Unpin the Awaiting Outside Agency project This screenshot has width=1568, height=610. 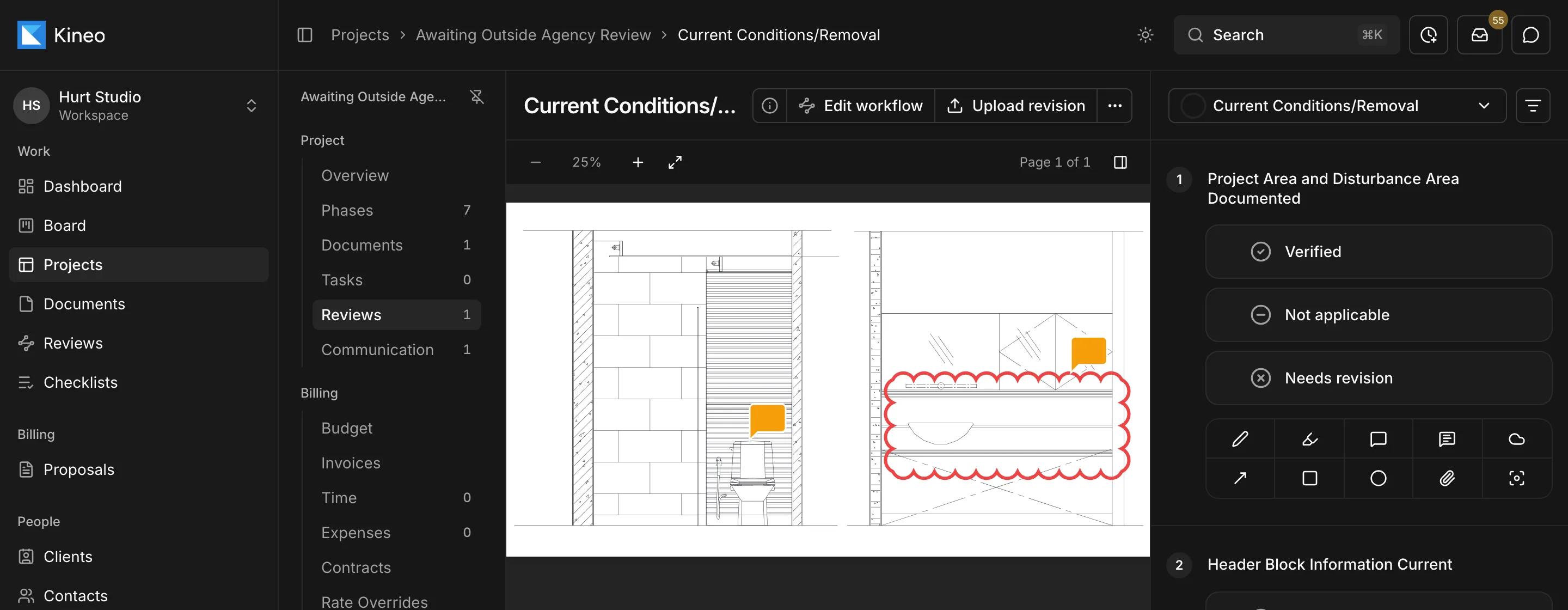tap(476, 96)
